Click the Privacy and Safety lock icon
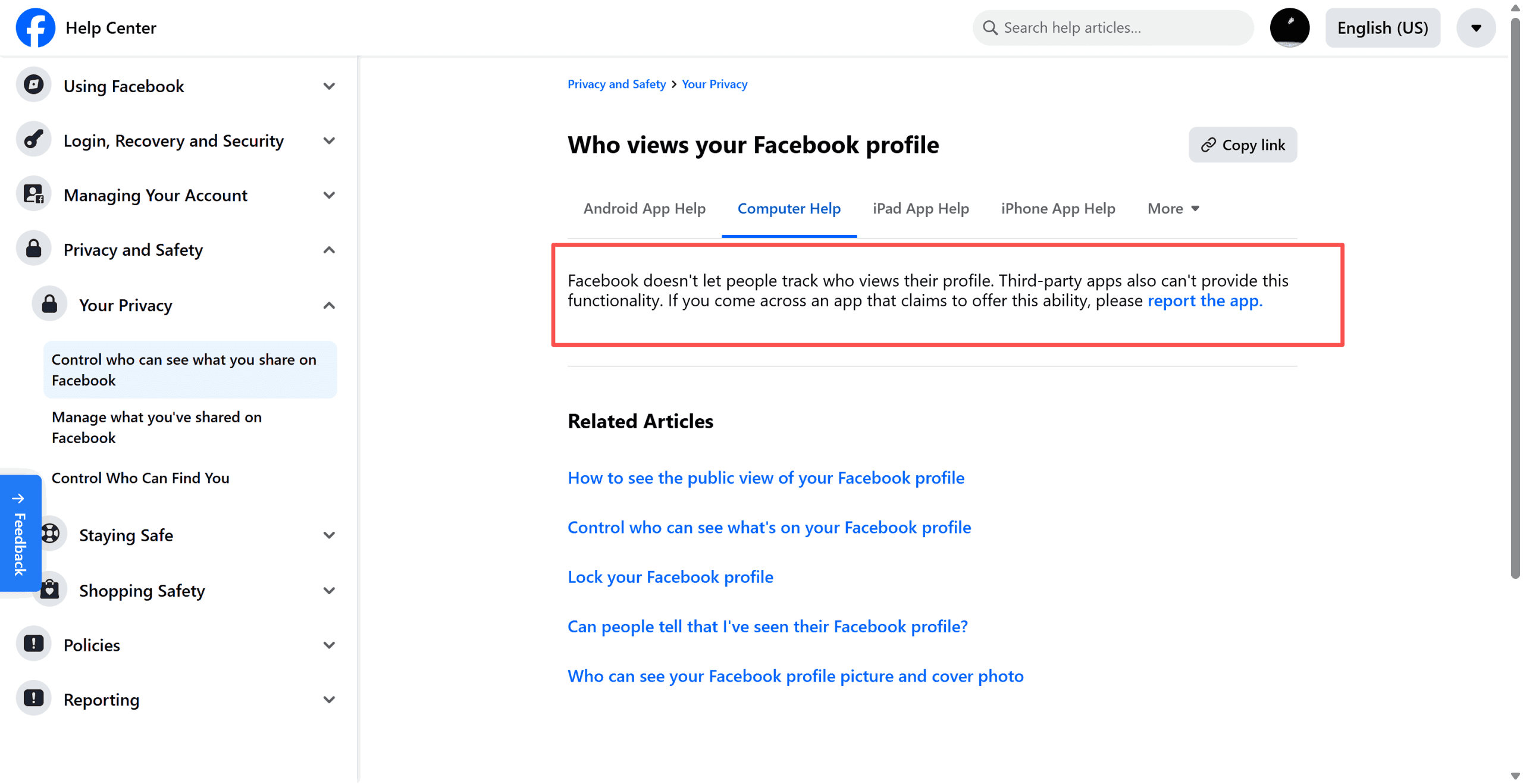 33,249
